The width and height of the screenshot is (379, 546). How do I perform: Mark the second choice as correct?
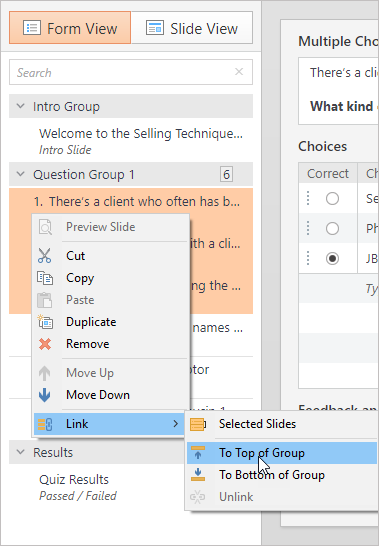click(x=332, y=228)
